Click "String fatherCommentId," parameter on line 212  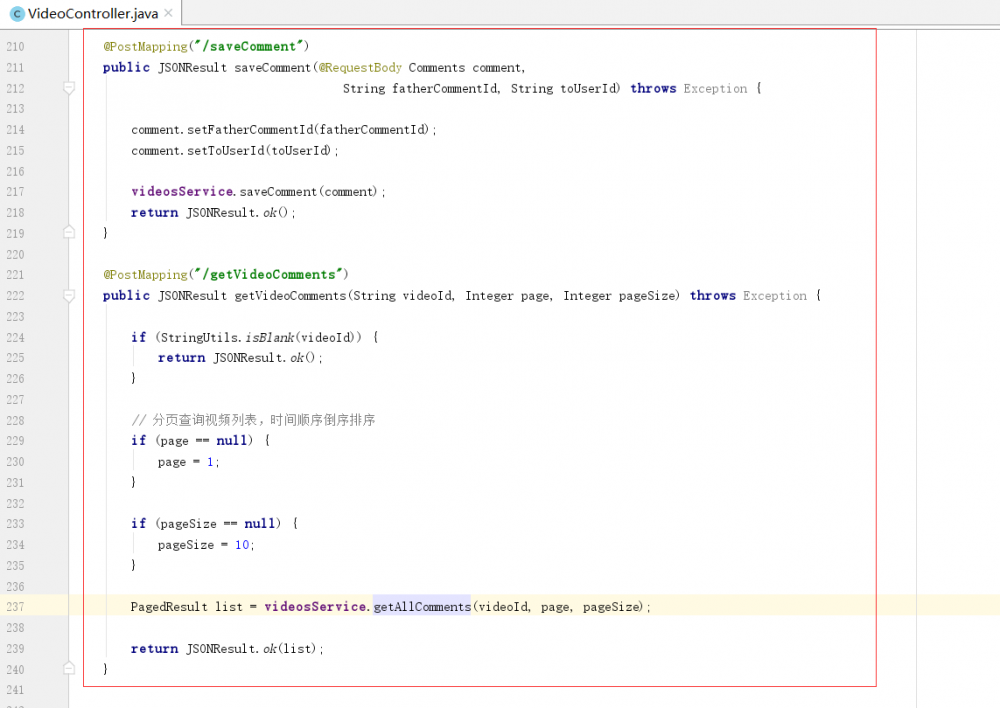(x=422, y=89)
